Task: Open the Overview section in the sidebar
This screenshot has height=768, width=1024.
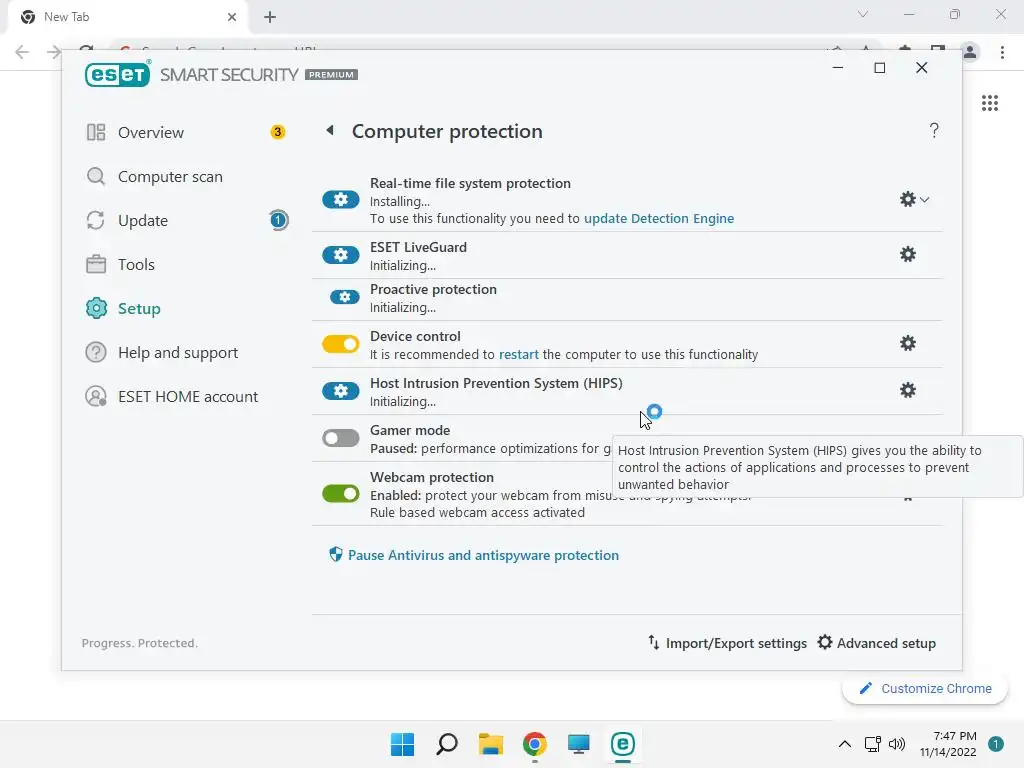Action: pyautogui.click(x=150, y=133)
